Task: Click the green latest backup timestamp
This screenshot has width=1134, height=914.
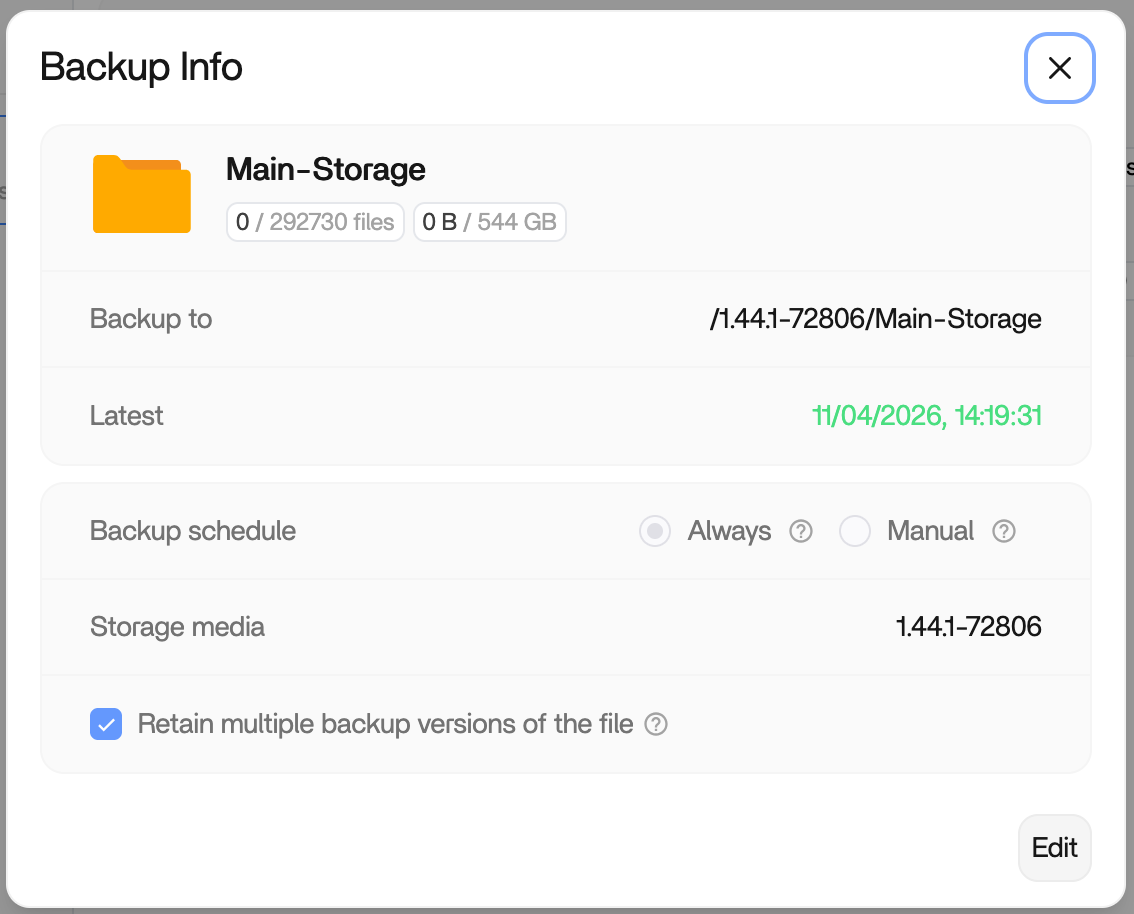Action: coord(927,415)
